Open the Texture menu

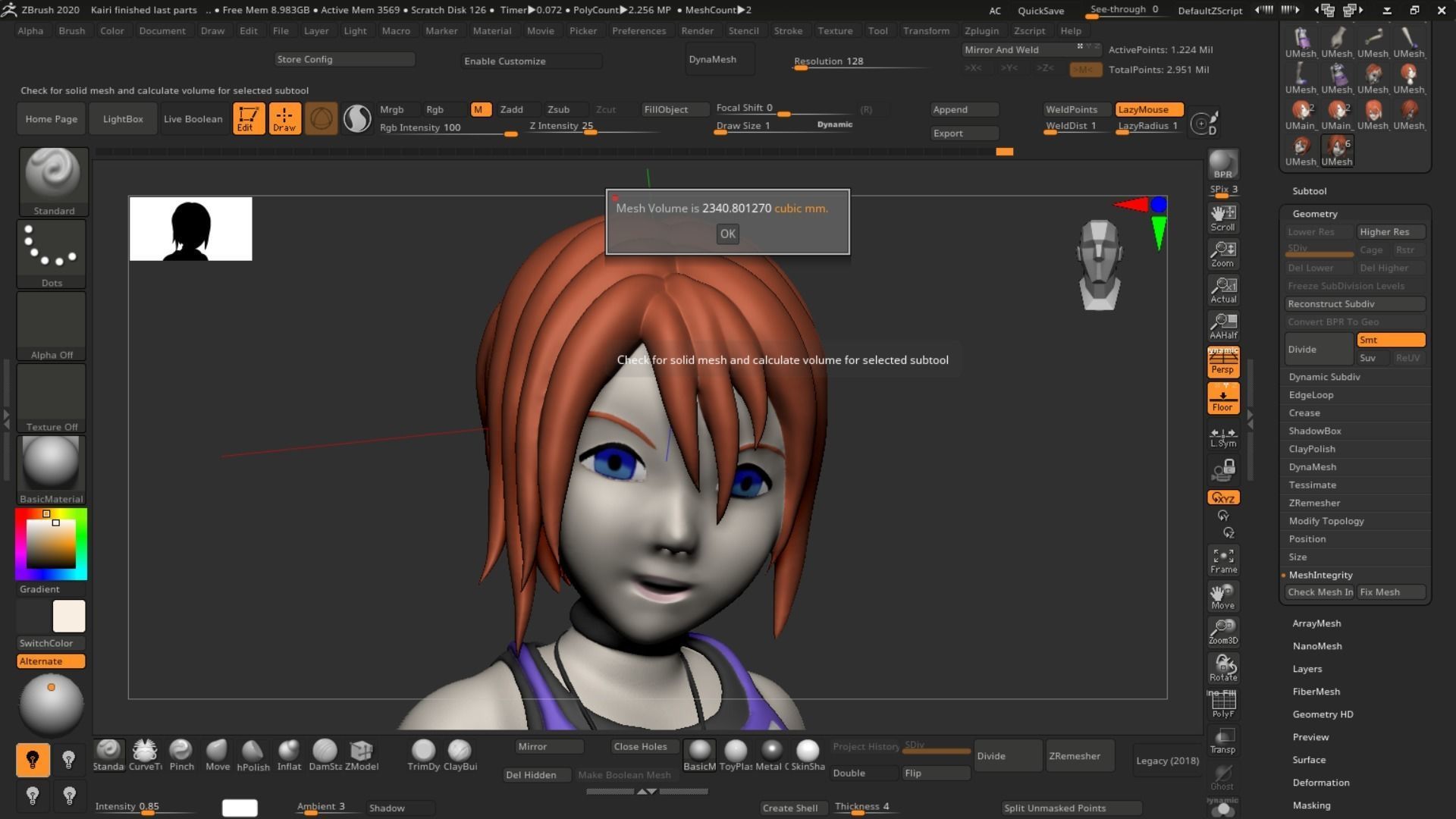click(835, 30)
